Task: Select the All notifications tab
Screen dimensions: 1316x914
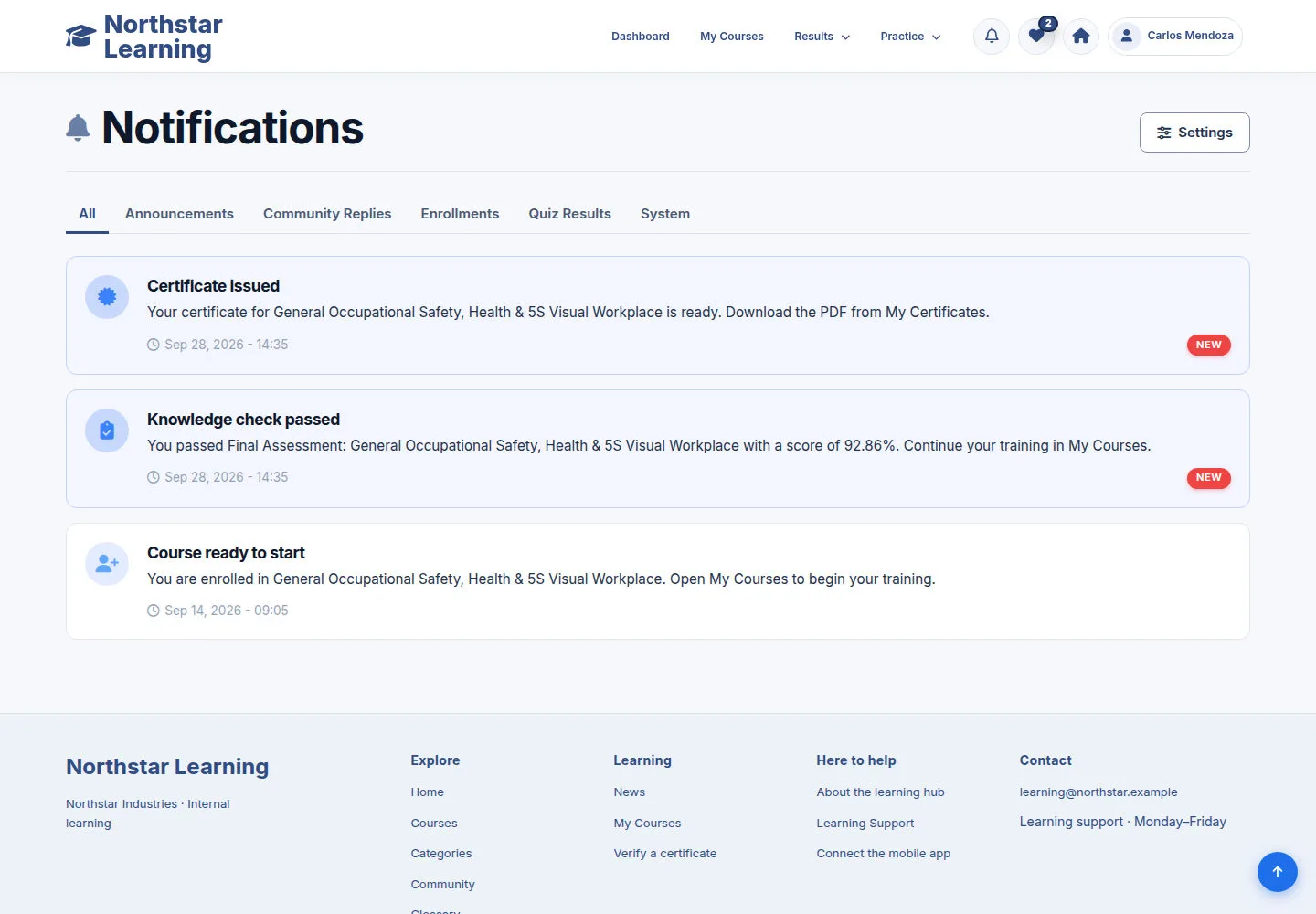Action: [x=87, y=214]
